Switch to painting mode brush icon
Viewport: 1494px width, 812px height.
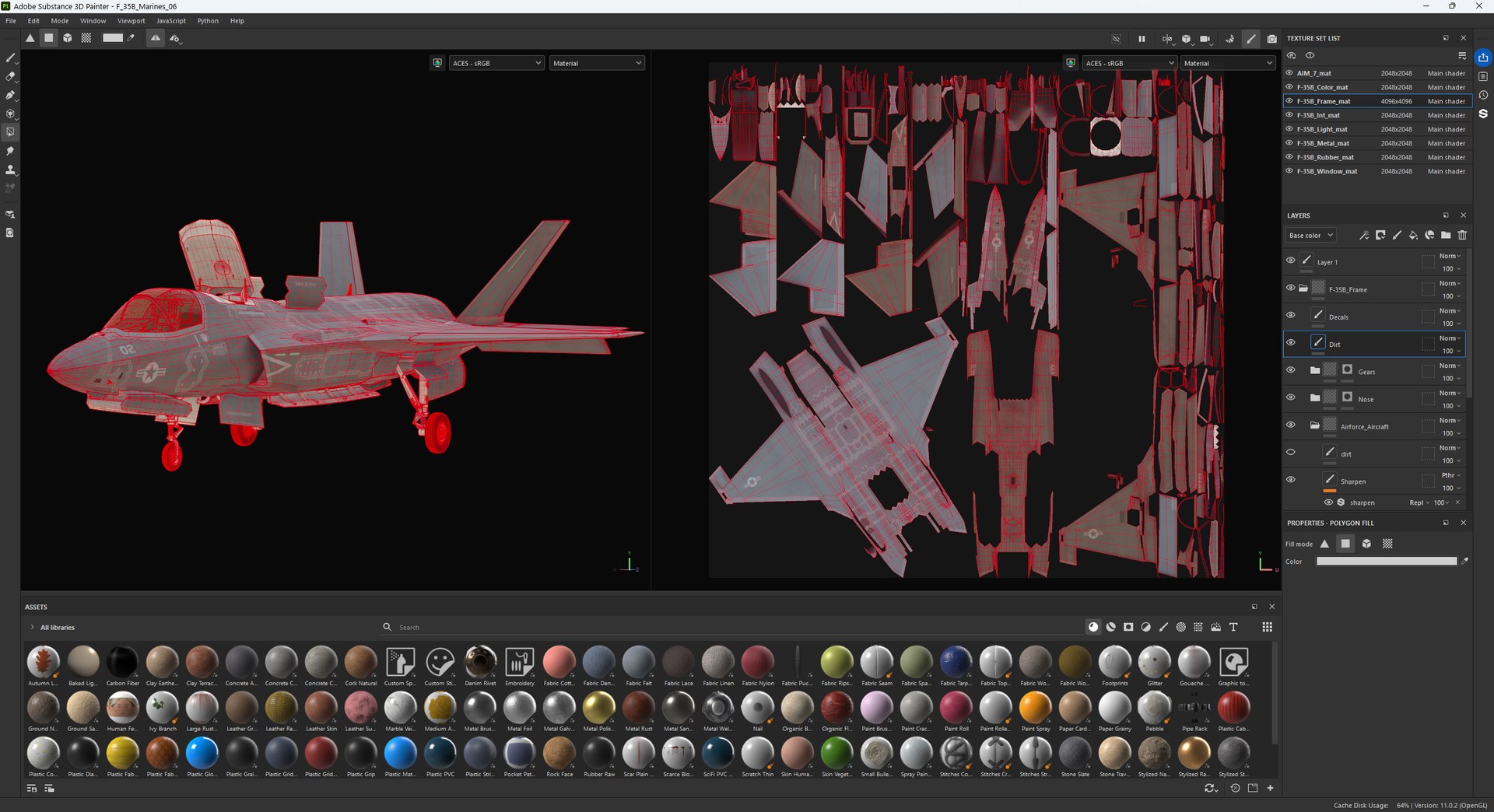[1250, 39]
